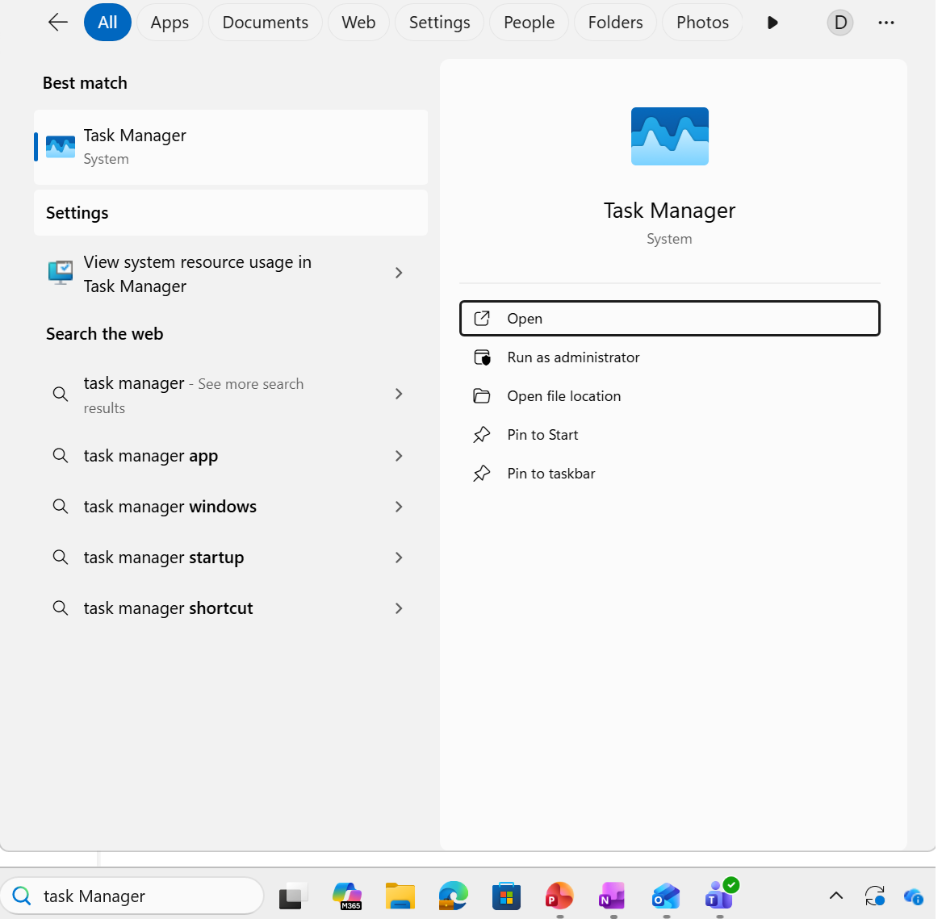Expand 'View system resource usage' result
This screenshot has width=936, height=919.
tap(399, 273)
